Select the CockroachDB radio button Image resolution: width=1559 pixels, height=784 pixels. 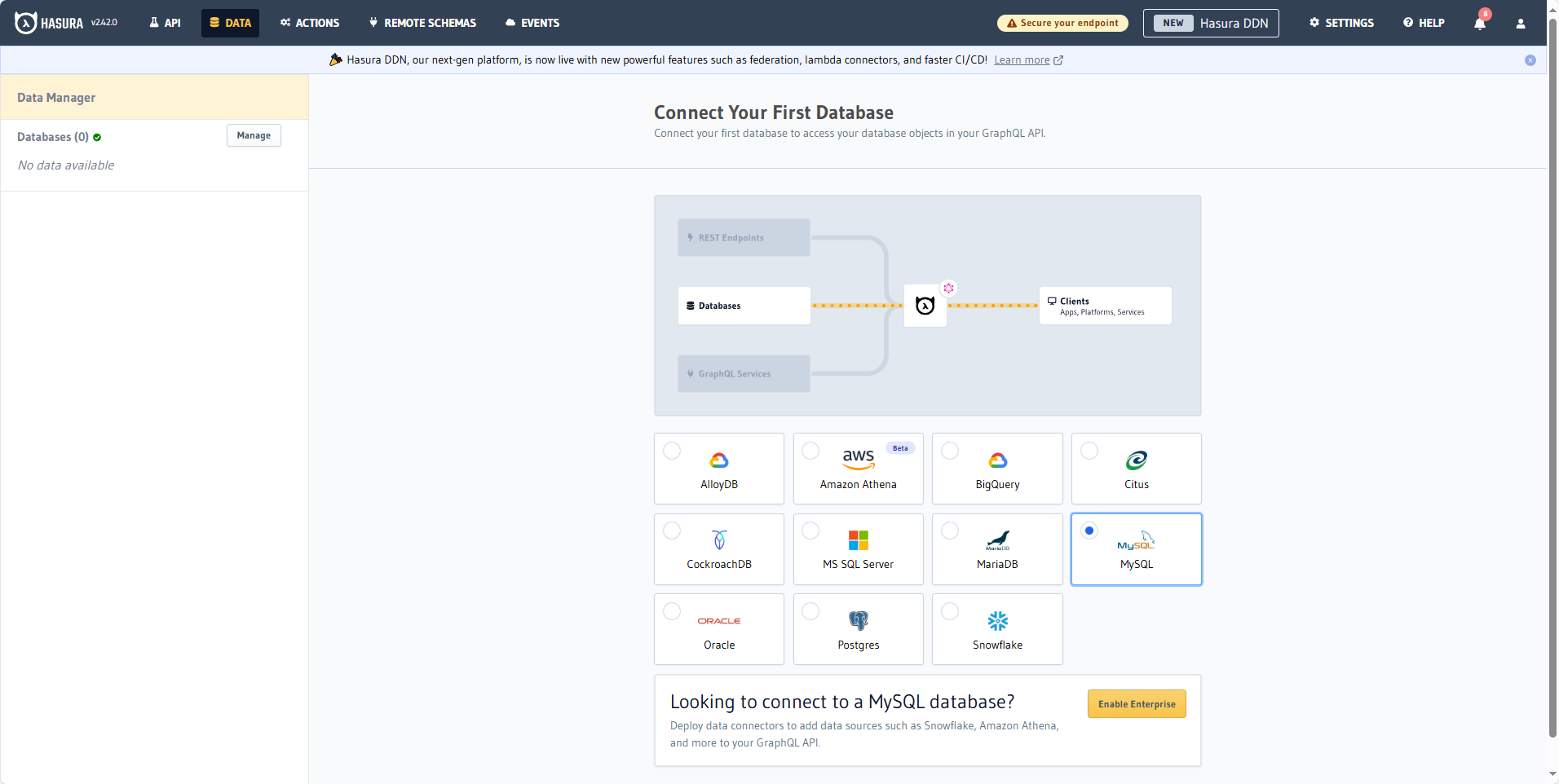point(672,531)
